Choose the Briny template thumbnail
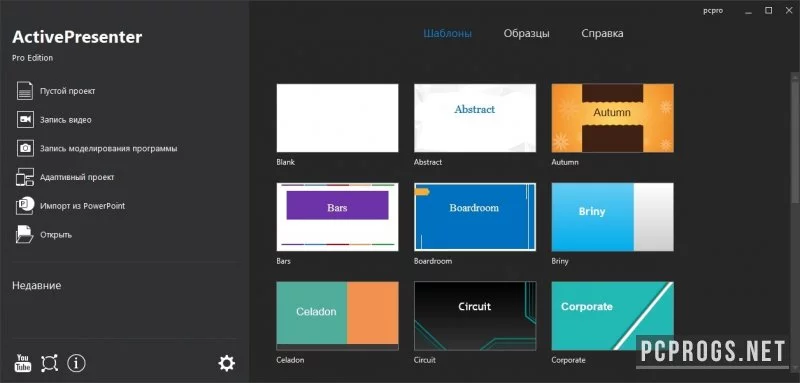800x383 pixels. pyautogui.click(x=612, y=217)
